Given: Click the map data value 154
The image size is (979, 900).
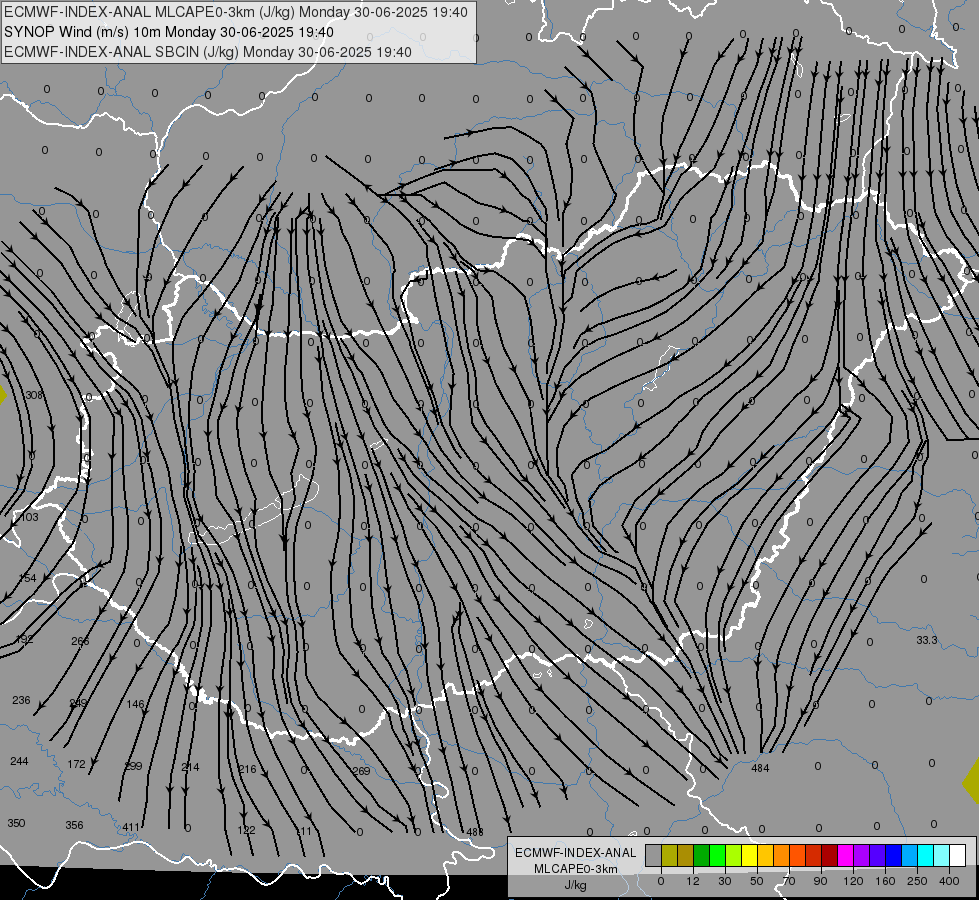Looking at the screenshot, I should (27, 578).
